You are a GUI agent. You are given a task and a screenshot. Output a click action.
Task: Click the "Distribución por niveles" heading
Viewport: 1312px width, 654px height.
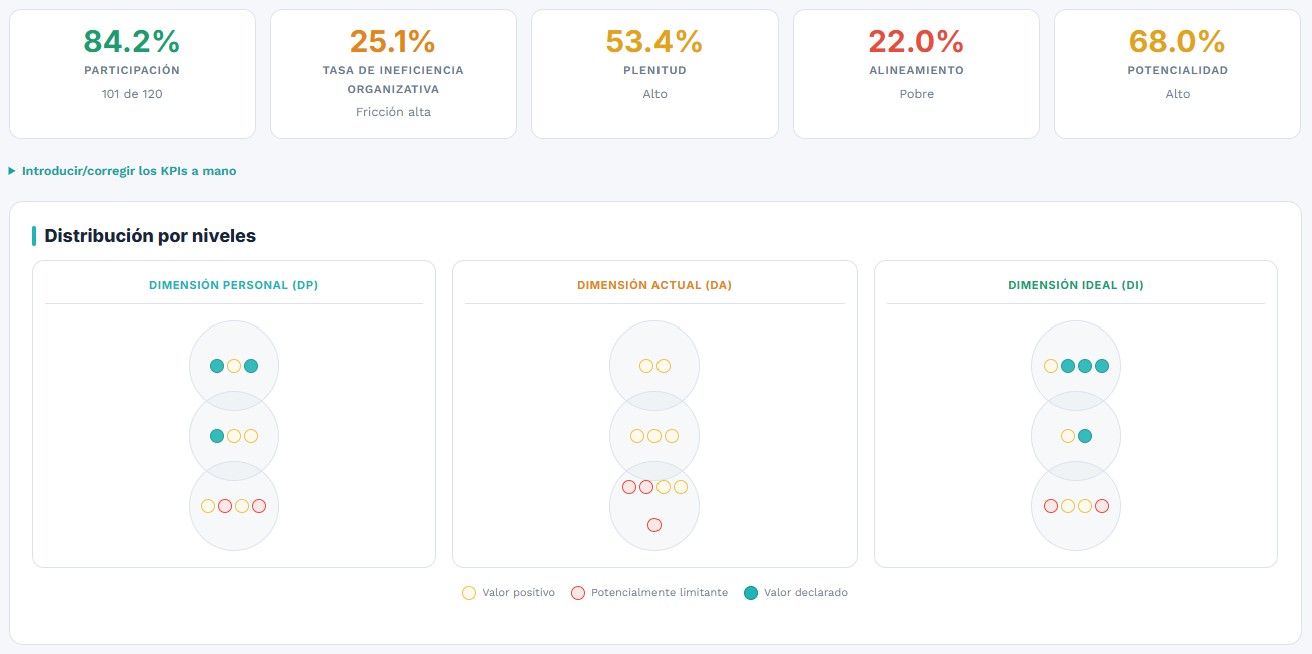tap(150, 236)
